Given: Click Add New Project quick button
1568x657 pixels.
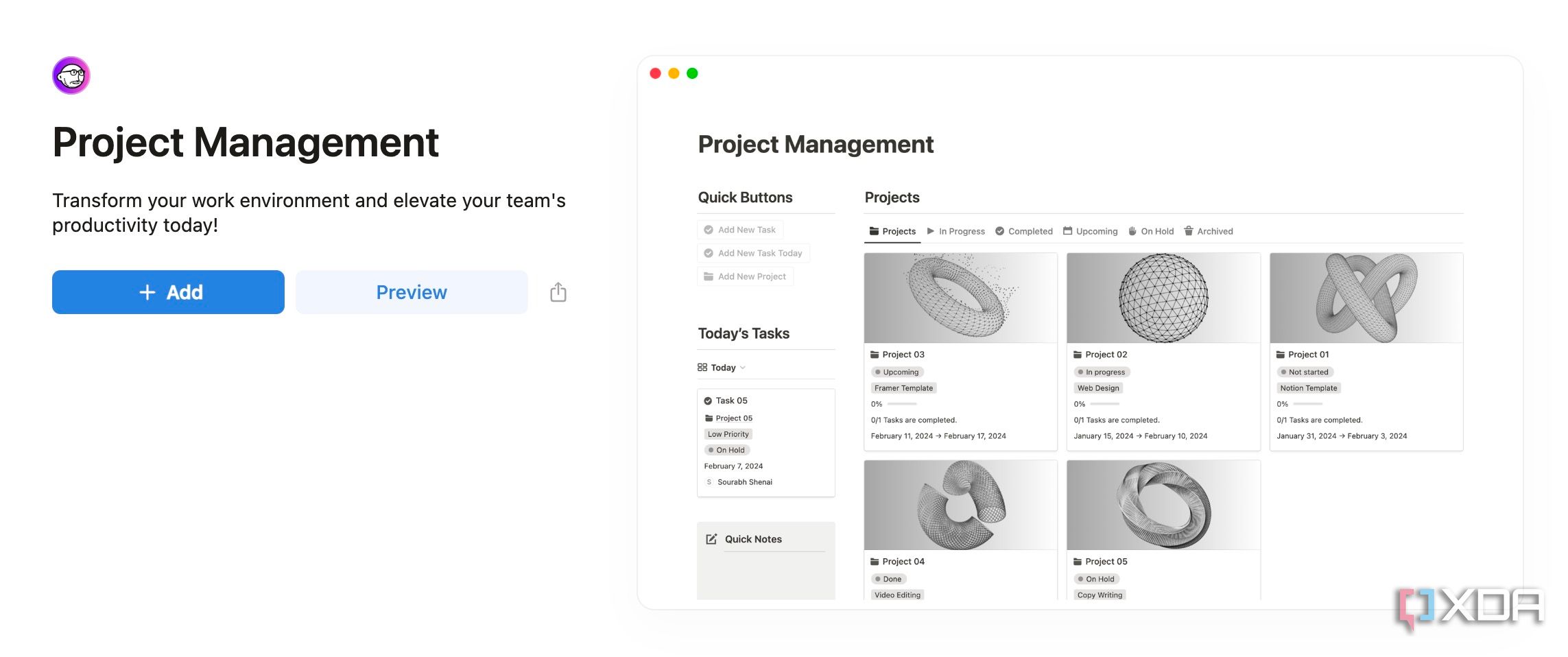Looking at the screenshot, I should [745, 276].
